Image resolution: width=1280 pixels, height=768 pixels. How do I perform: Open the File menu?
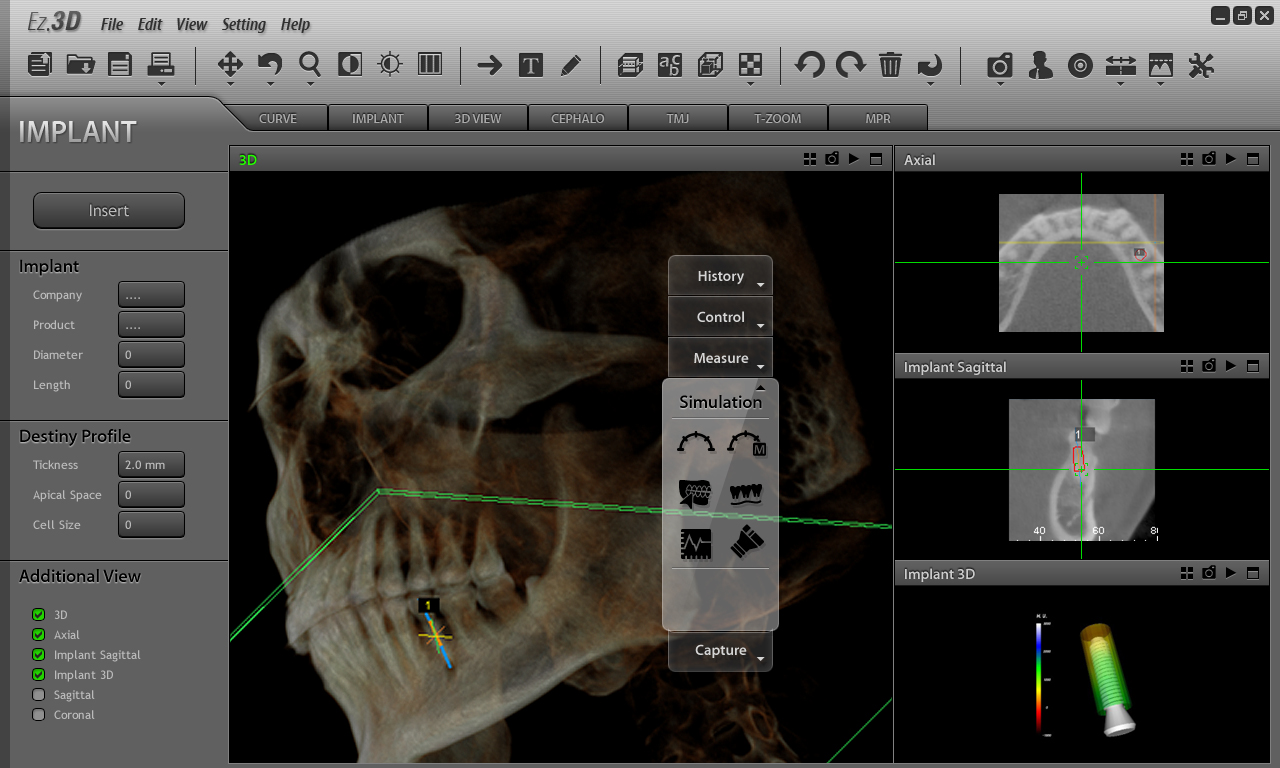click(x=112, y=24)
